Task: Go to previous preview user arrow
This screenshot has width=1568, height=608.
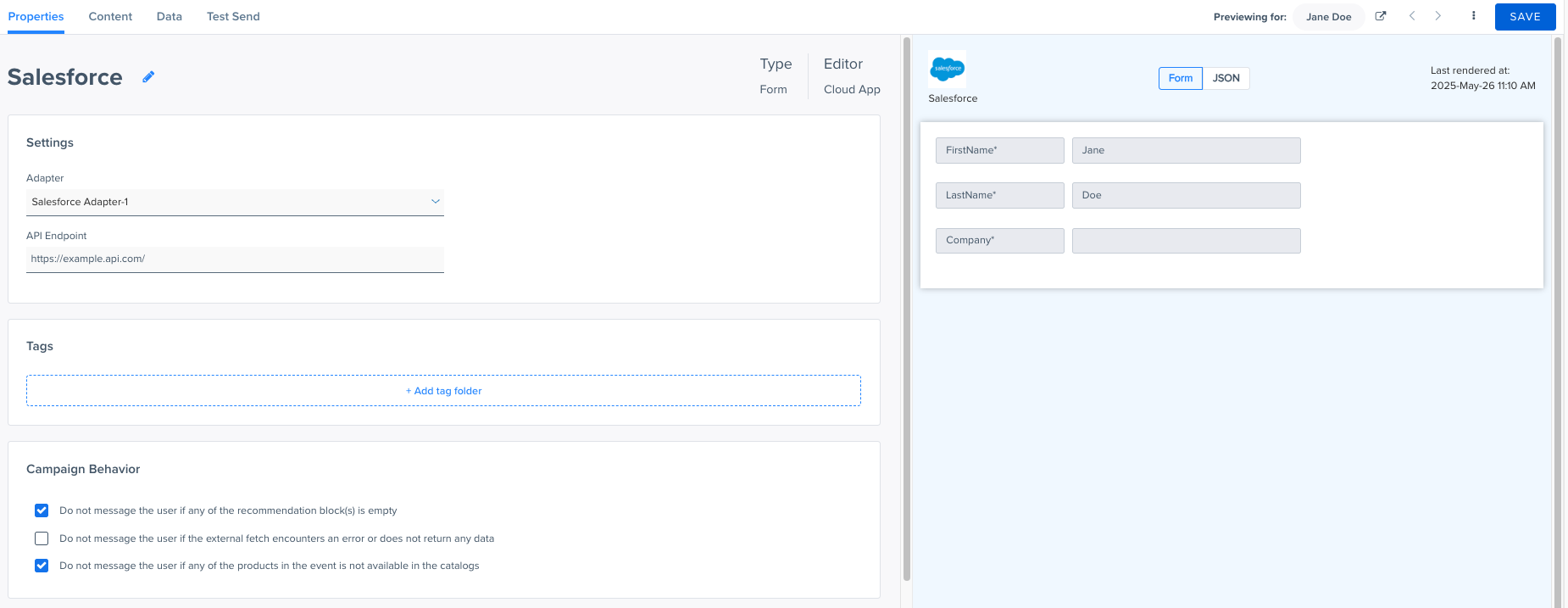Action: click(1412, 16)
